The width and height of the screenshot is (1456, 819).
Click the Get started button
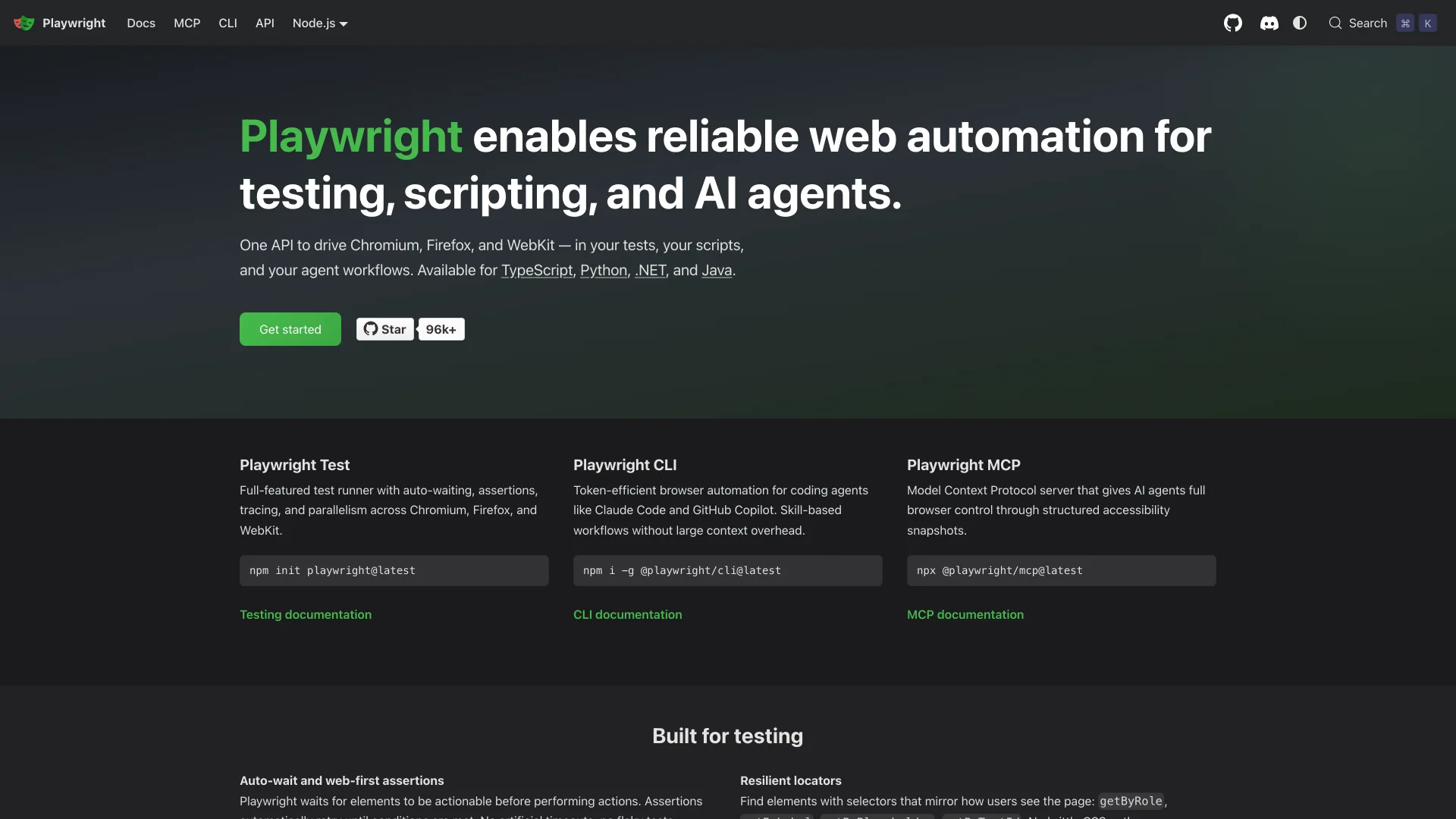(x=290, y=329)
